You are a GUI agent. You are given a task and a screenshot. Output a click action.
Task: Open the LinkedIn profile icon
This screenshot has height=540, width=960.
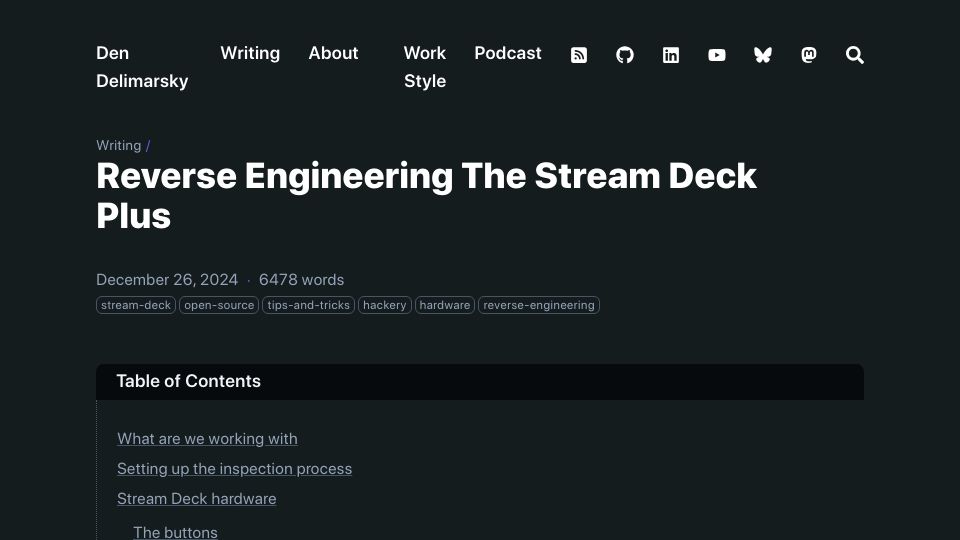670,55
